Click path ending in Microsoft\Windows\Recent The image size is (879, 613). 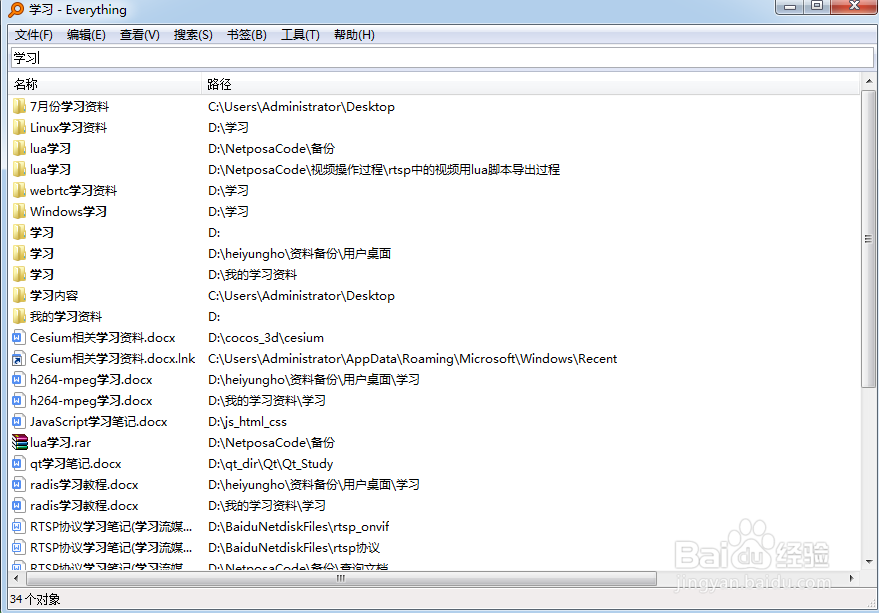click(412, 358)
